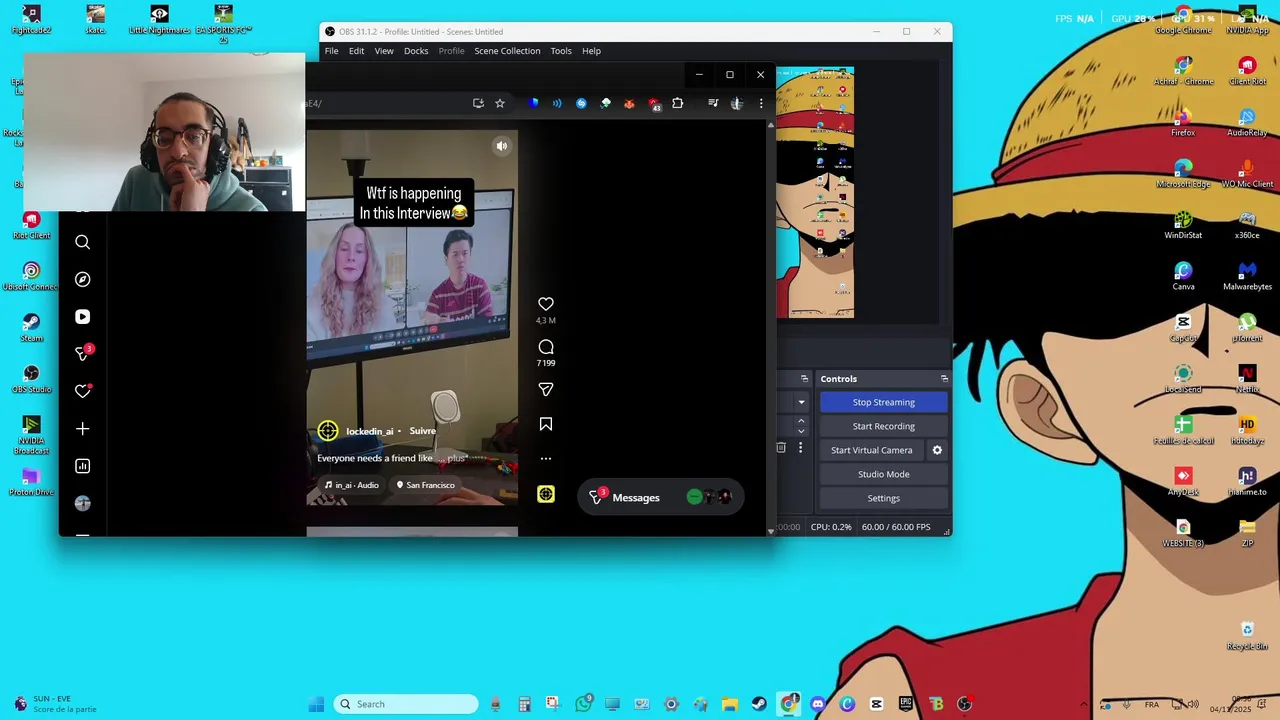Click the create plus icon in sidebar

pyautogui.click(x=83, y=429)
